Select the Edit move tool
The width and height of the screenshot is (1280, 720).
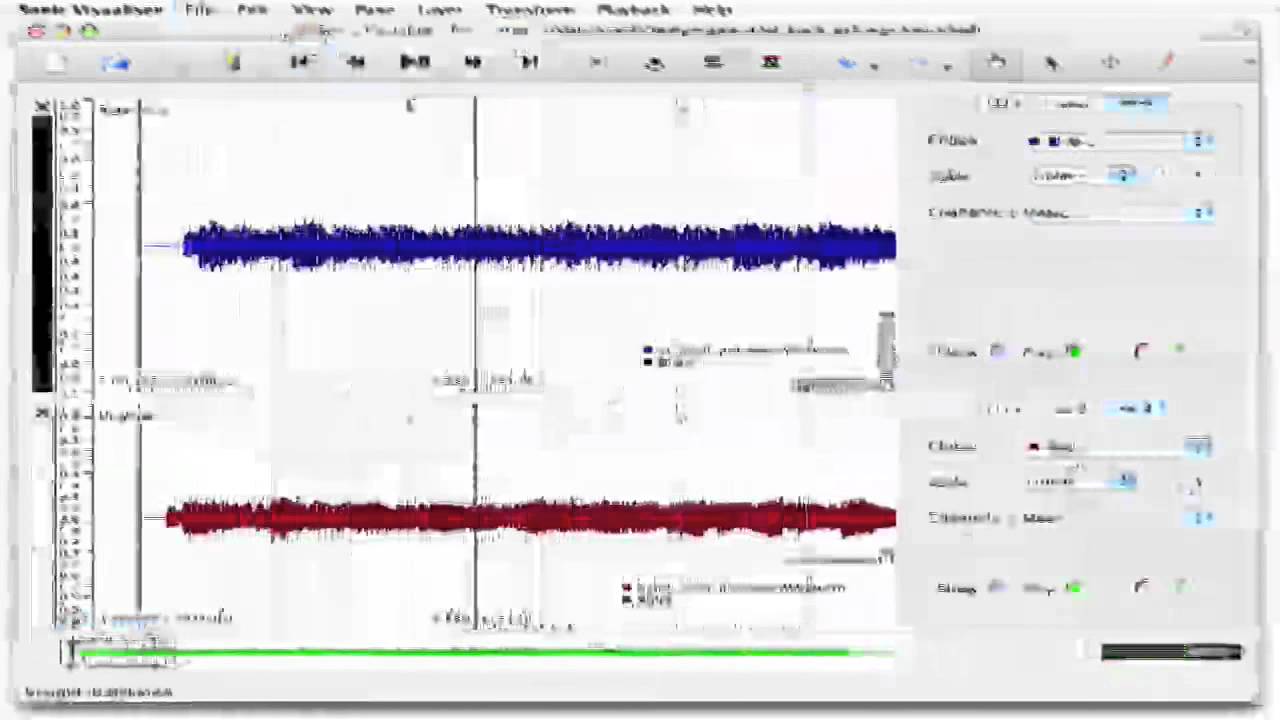[x=1110, y=62]
